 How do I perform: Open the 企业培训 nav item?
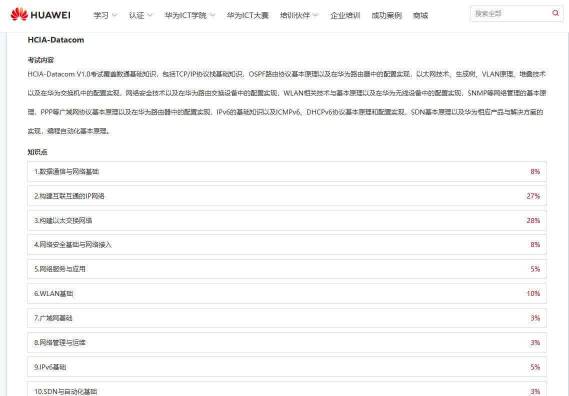coord(345,15)
